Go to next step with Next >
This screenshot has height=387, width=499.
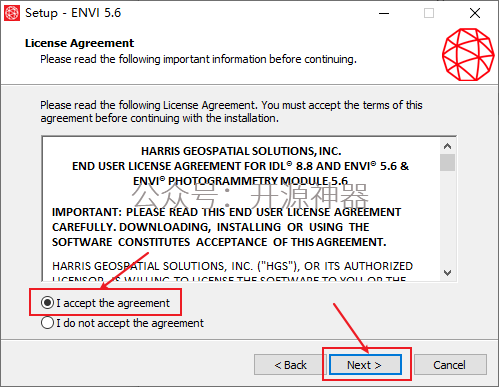[365, 365]
